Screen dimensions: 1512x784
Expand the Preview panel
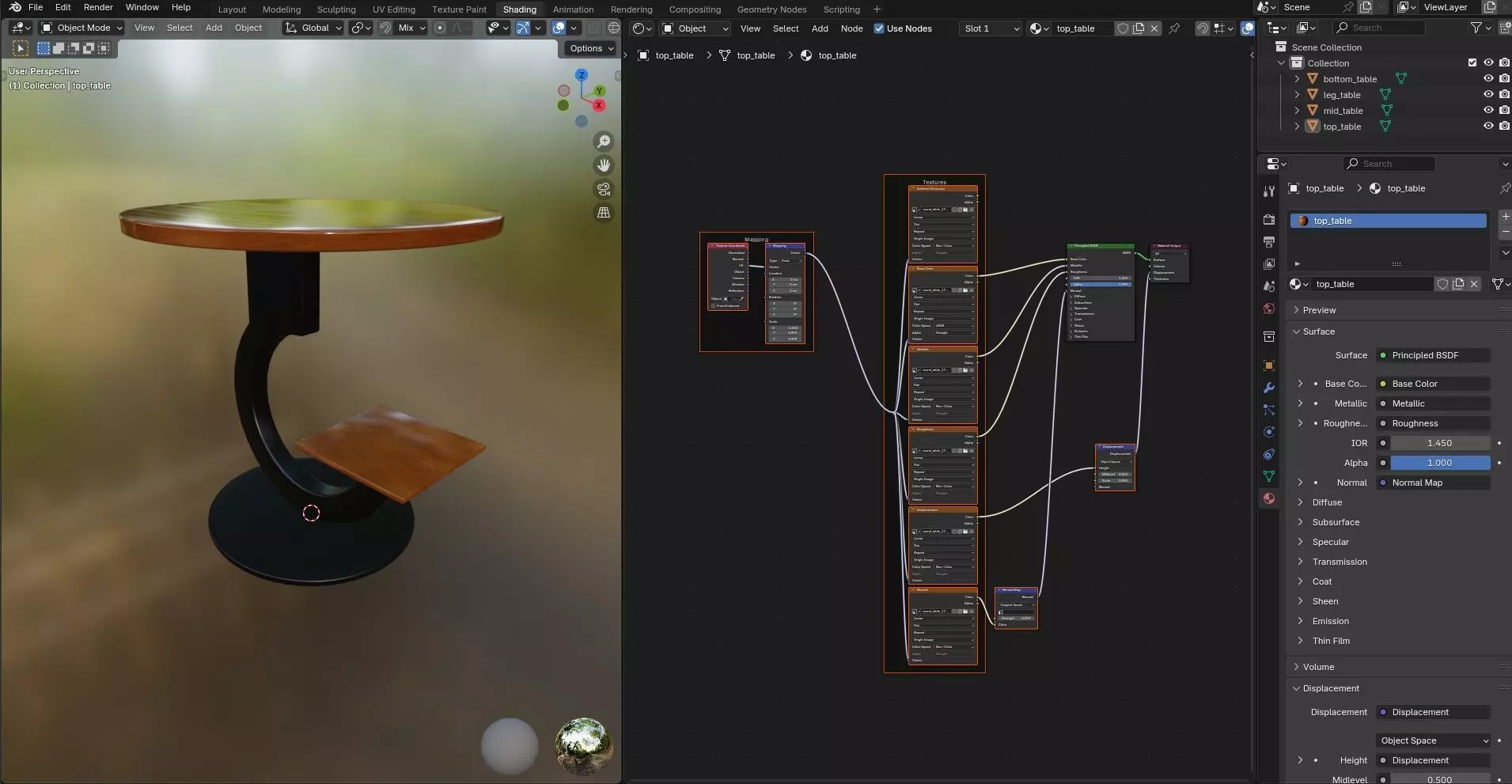pyautogui.click(x=1319, y=310)
